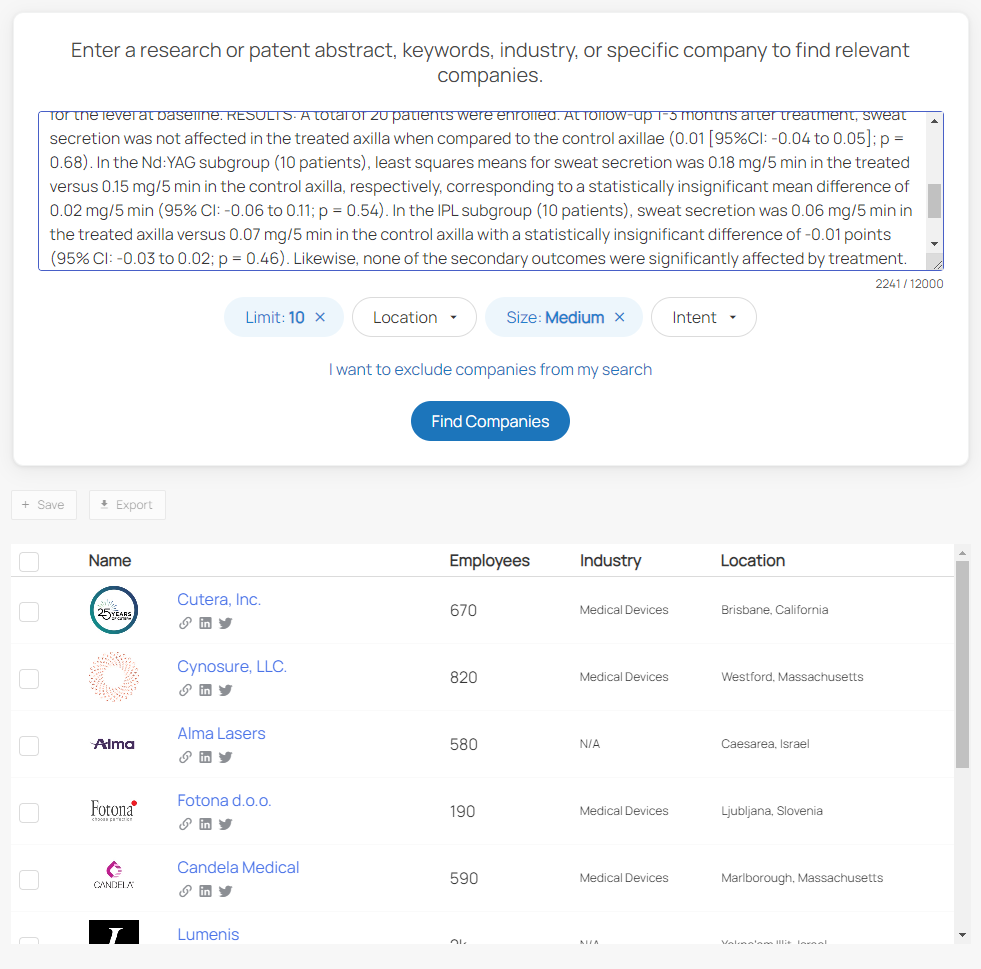Click the textarea scroll down arrow
Viewport: 981px width, 969px height.
pyautogui.click(x=934, y=243)
